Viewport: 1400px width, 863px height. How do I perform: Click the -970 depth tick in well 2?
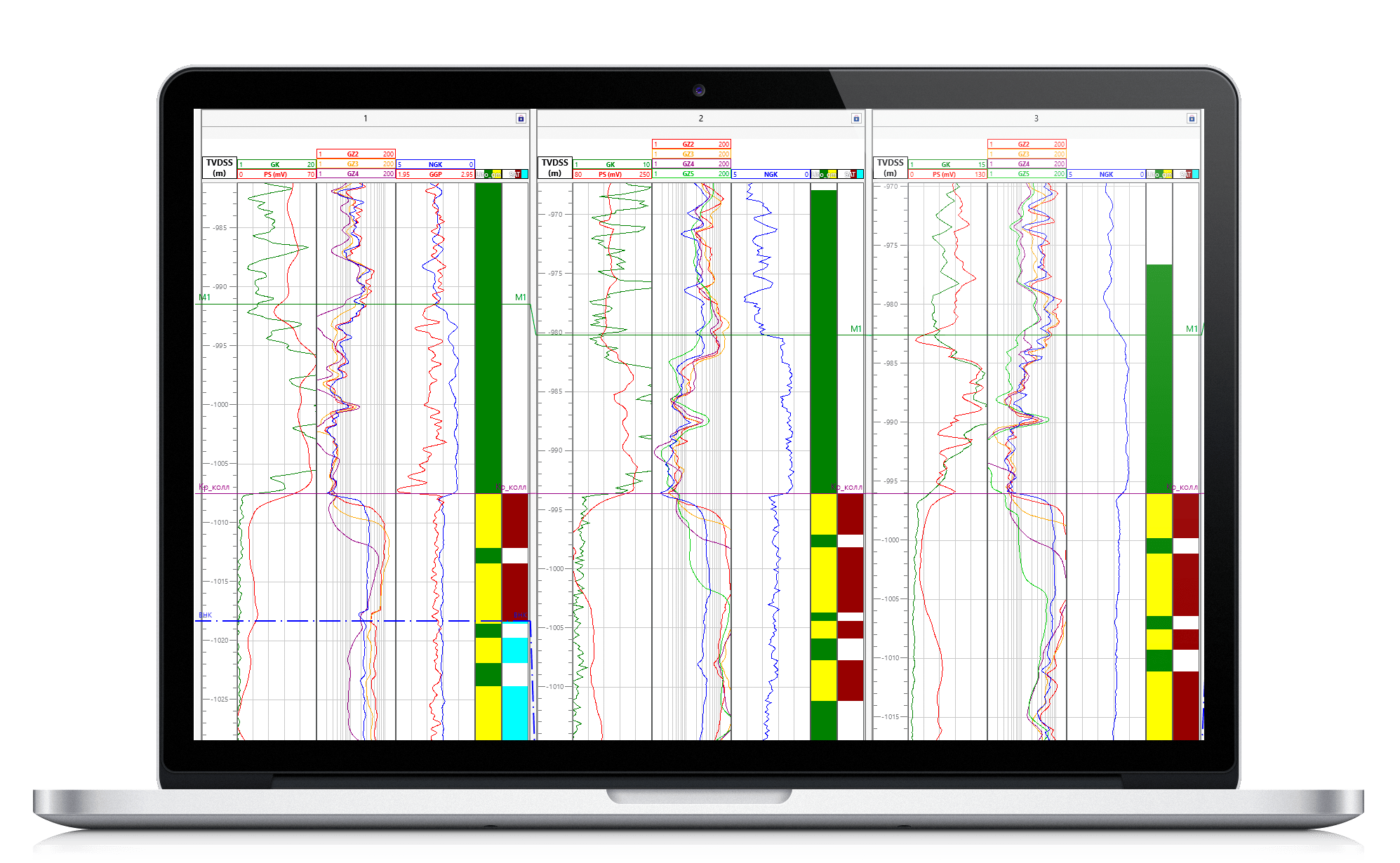(x=555, y=215)
